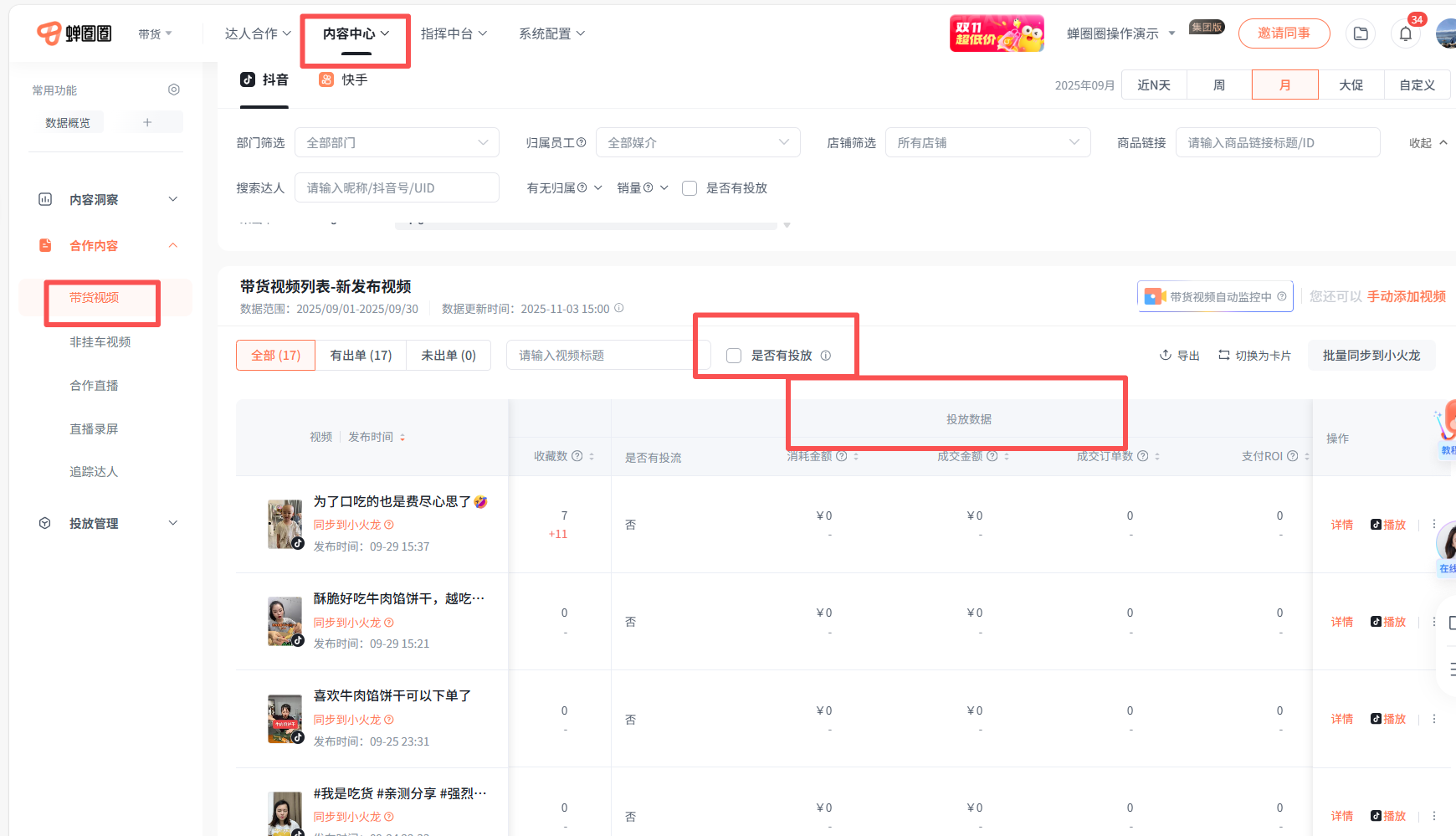This screenshot has height=836, width=1456.
Task: Click the more options icon on first video row
Action: 1434,525
